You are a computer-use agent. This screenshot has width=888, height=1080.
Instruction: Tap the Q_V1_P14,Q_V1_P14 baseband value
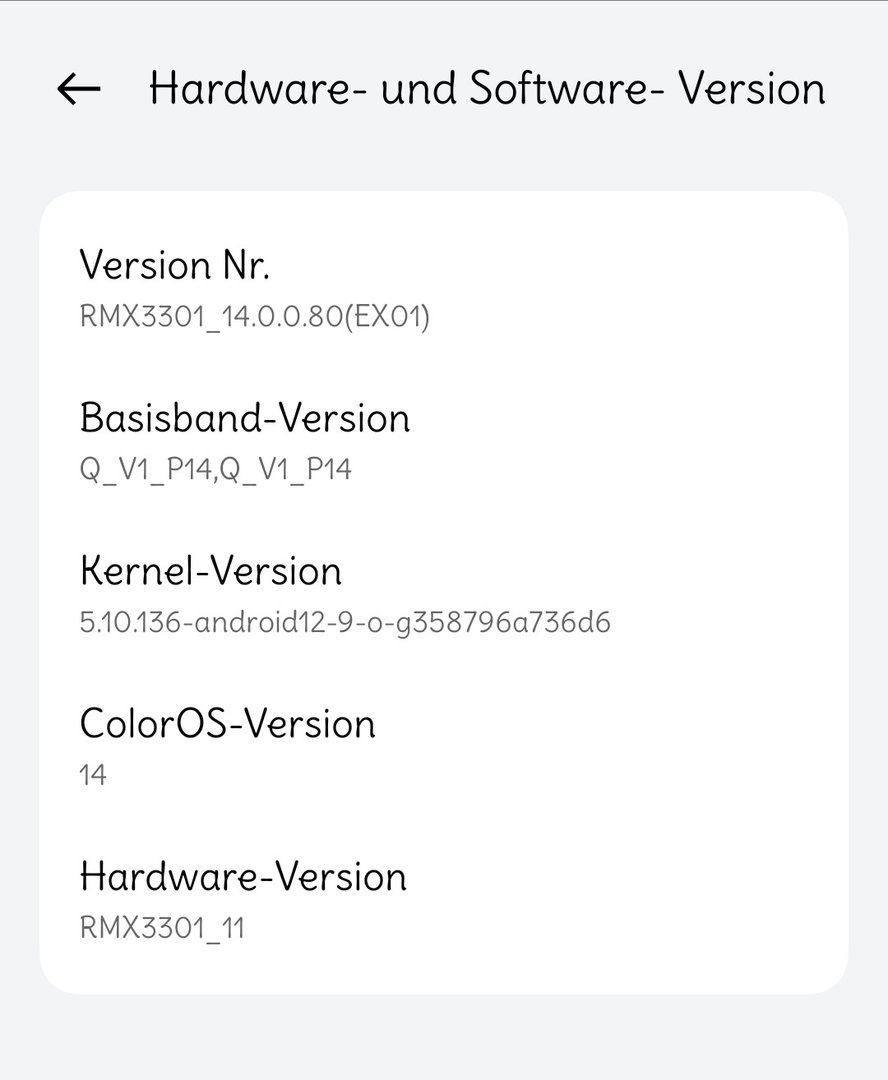216,470
